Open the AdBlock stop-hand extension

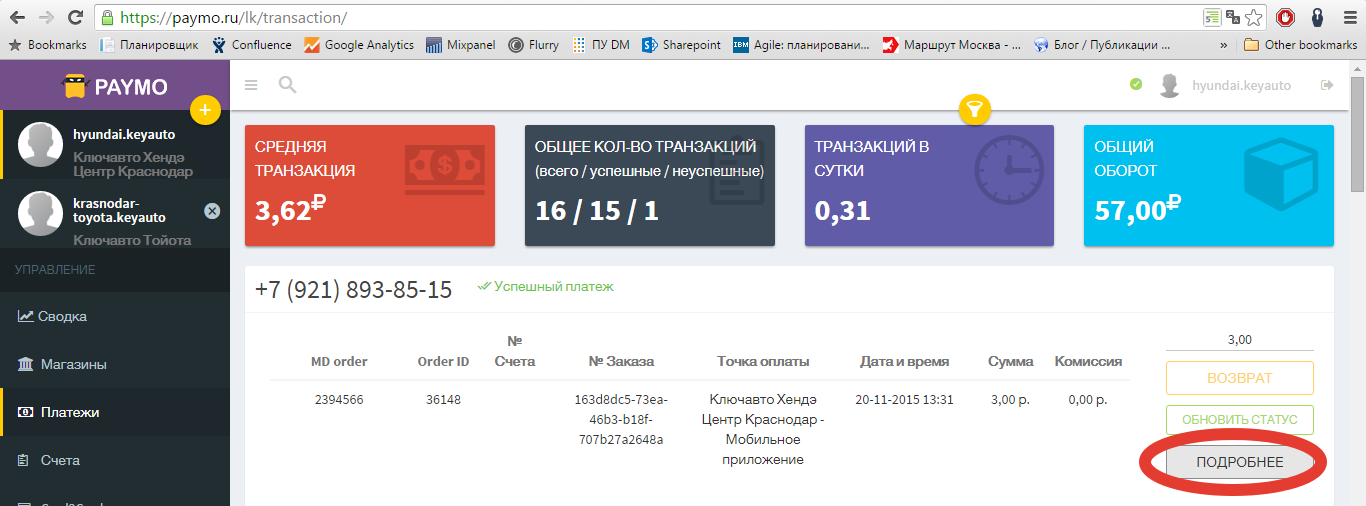coord(1286,17)
